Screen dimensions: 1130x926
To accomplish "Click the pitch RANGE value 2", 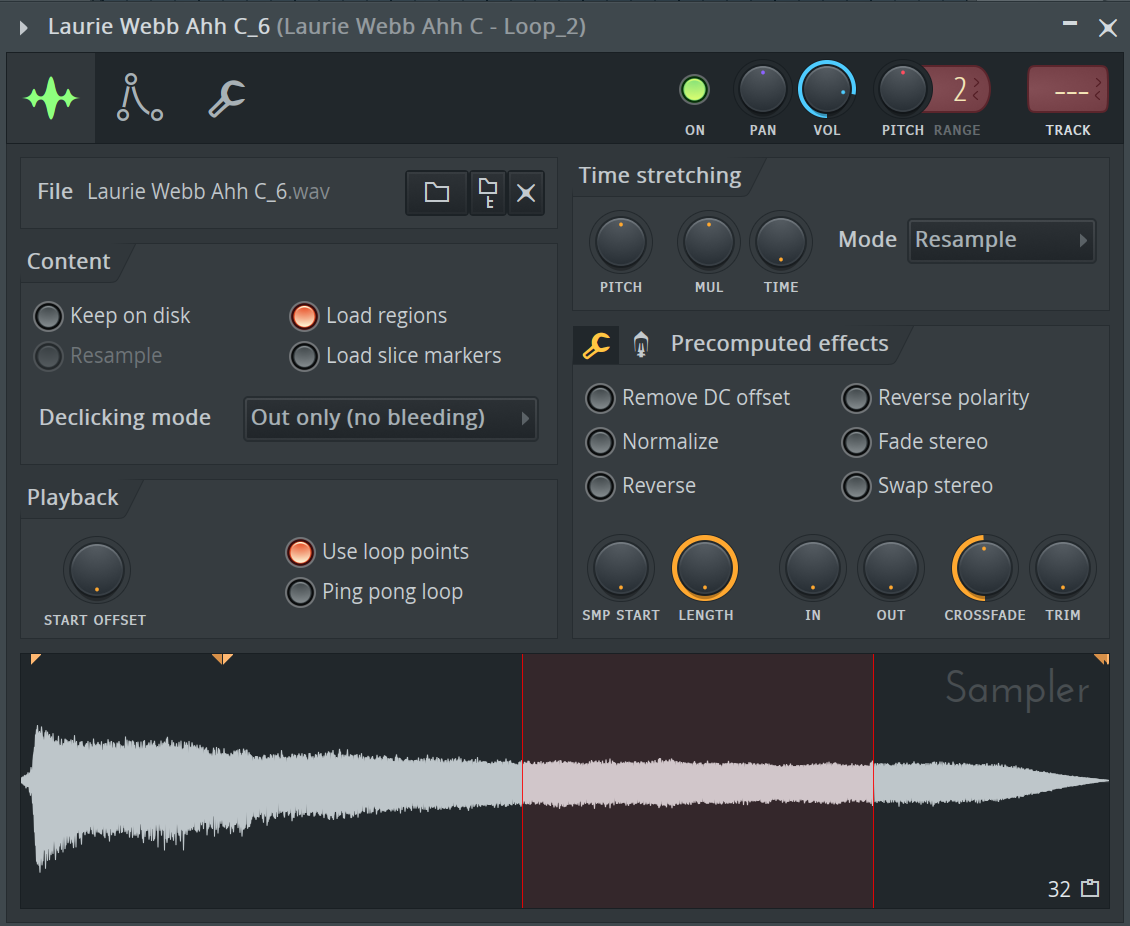I will click(960, 90).
